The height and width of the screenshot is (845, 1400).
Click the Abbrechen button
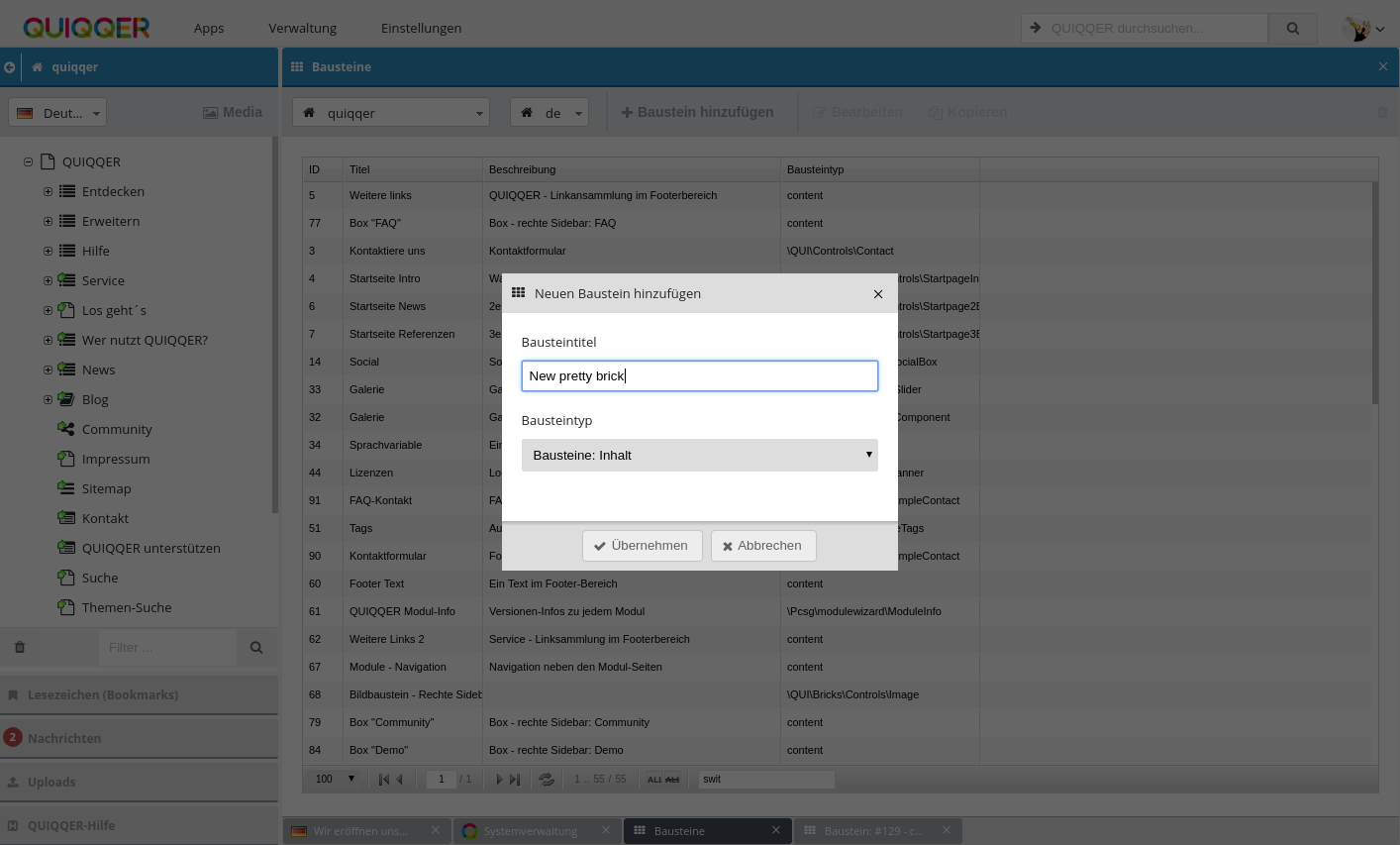tap(762, 546)
